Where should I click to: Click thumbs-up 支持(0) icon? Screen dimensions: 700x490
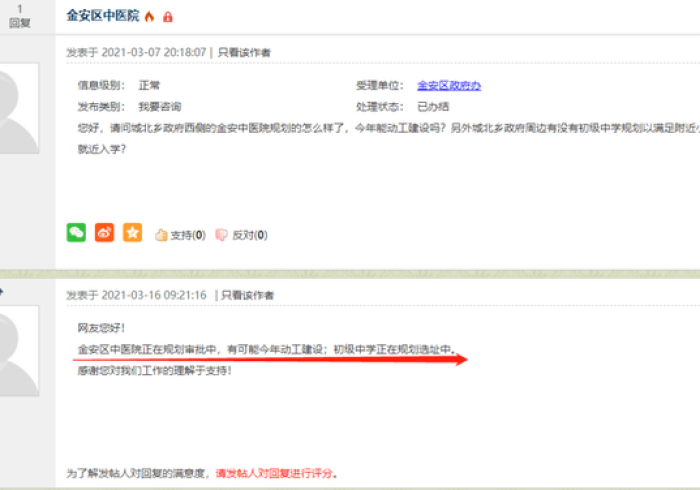tap(162, 235)
